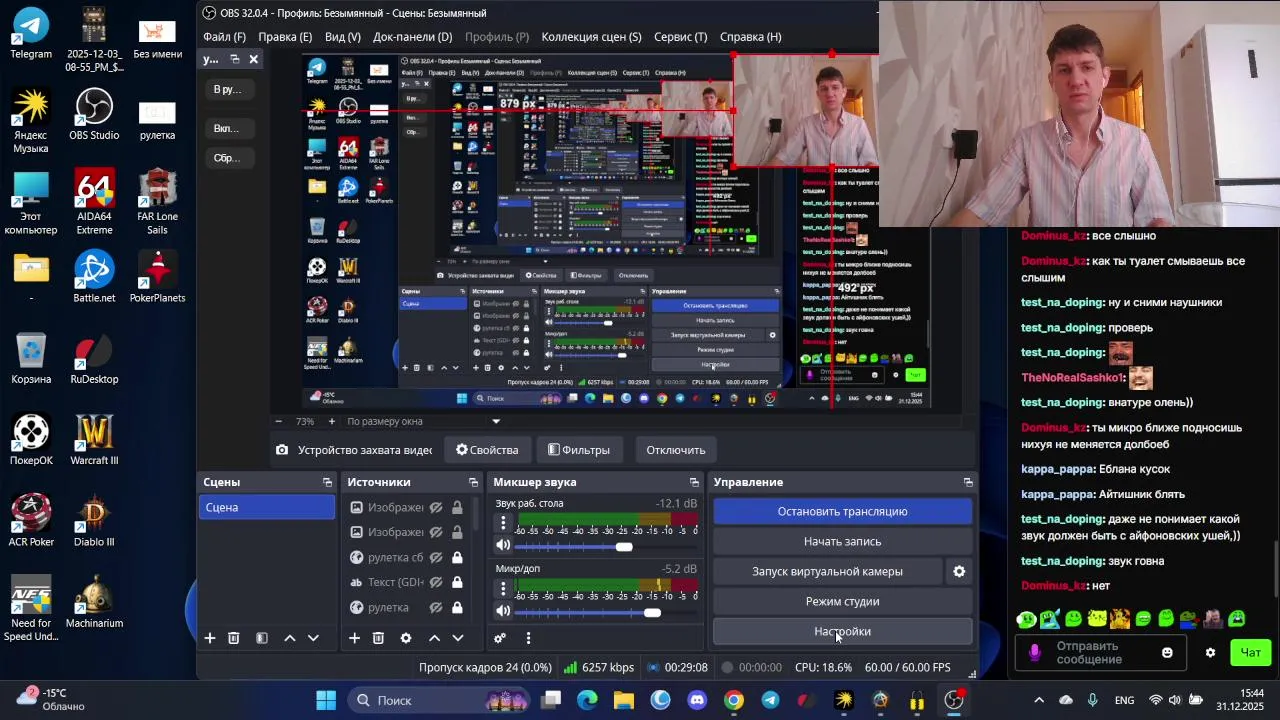Toggle visibility of Текст (GDI+) source

436,582
